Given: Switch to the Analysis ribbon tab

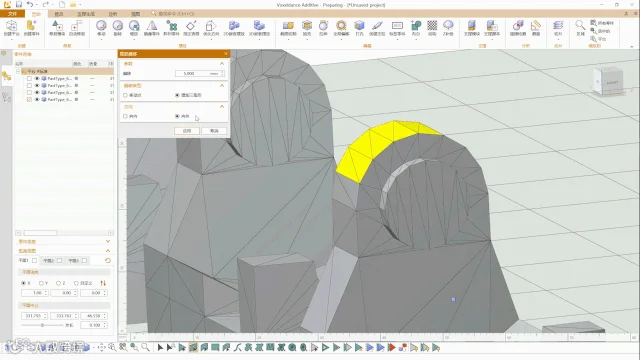Looking at the screenshot, I should 113,14.
